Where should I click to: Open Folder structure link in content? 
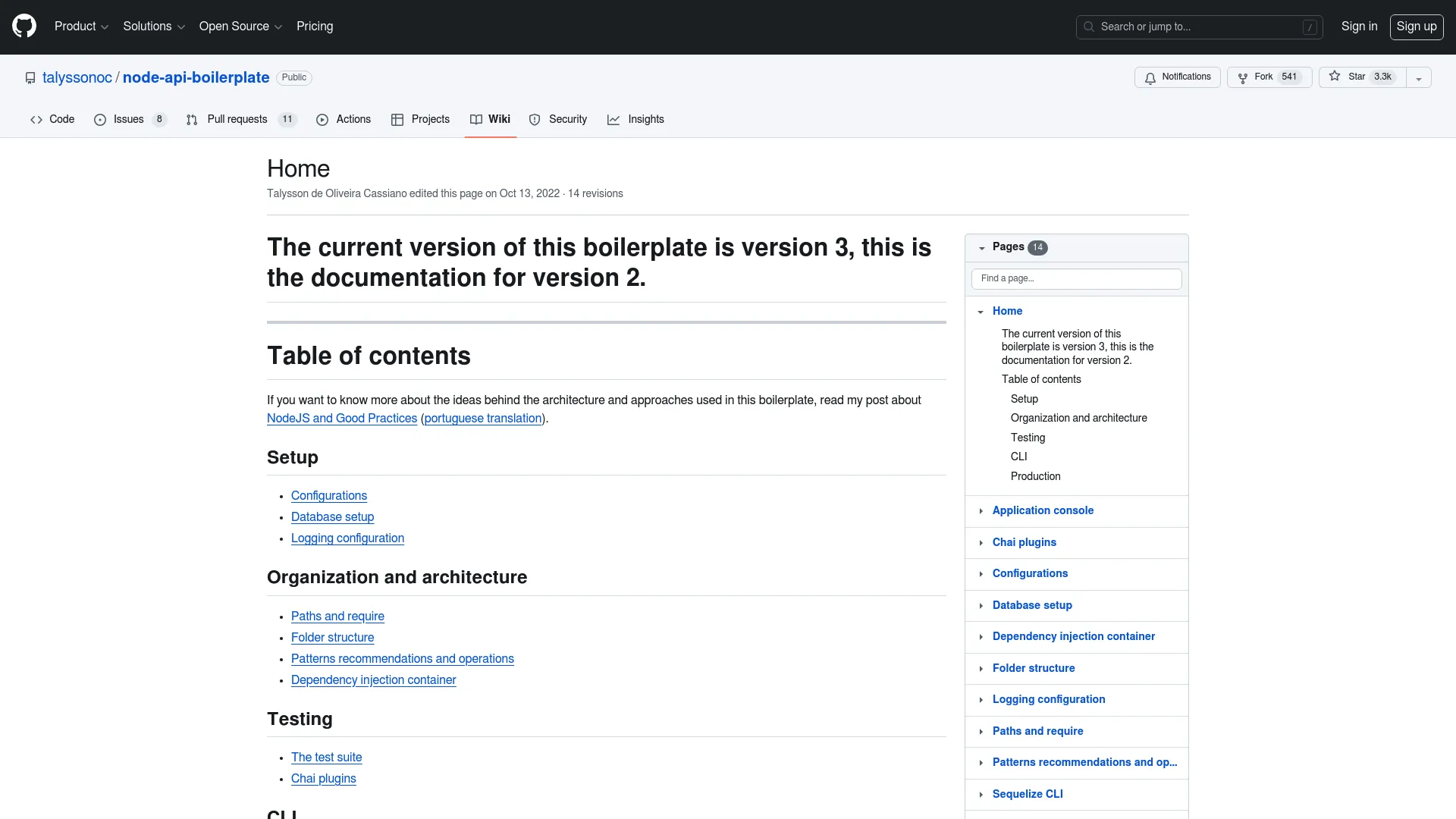point(332,638)
